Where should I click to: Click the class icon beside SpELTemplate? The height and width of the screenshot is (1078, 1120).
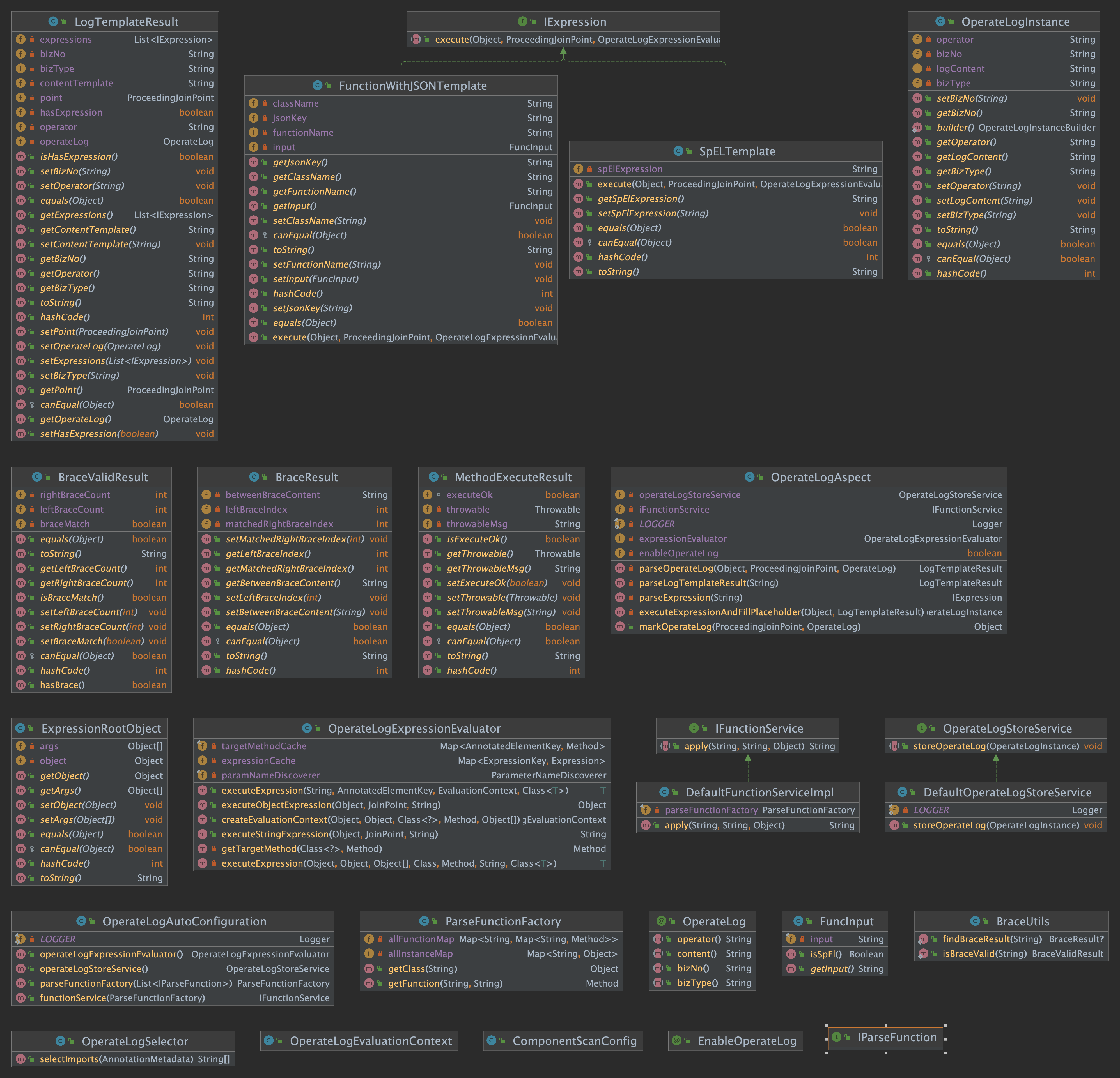(x=678, y=151)
